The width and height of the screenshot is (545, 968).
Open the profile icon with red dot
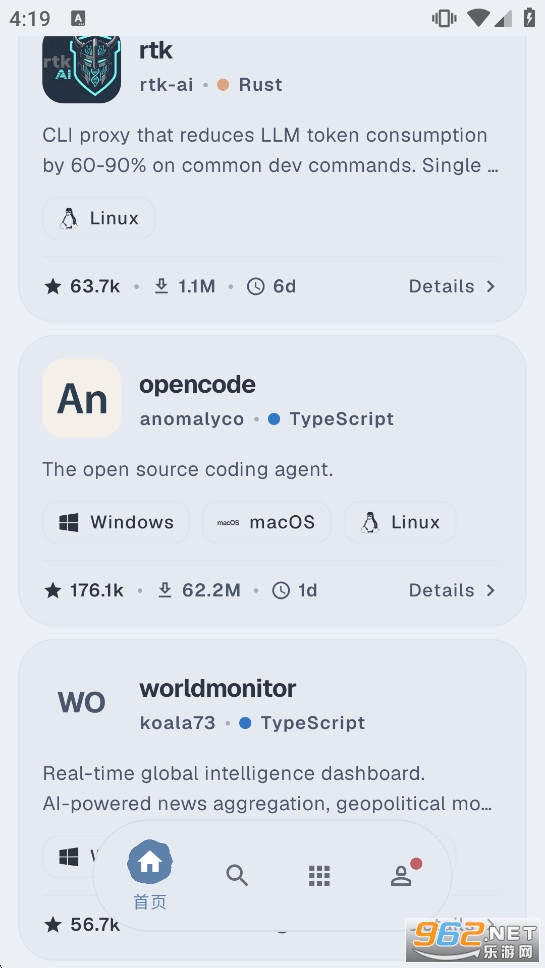(x=402, y=874)
